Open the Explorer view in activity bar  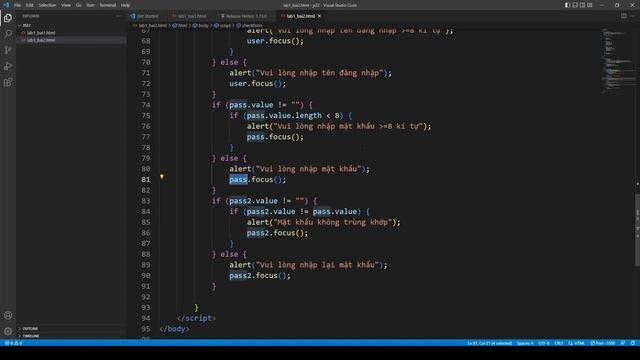[x=8, y=18]
